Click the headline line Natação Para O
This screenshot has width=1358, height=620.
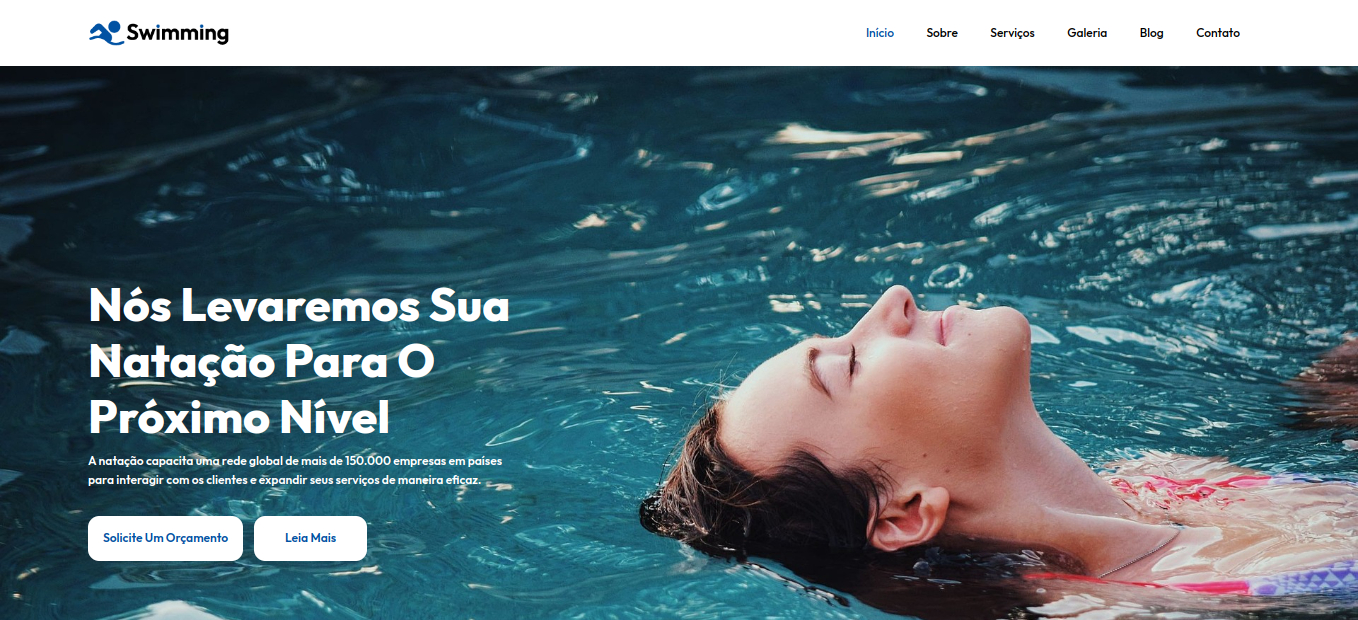[262, 361]
